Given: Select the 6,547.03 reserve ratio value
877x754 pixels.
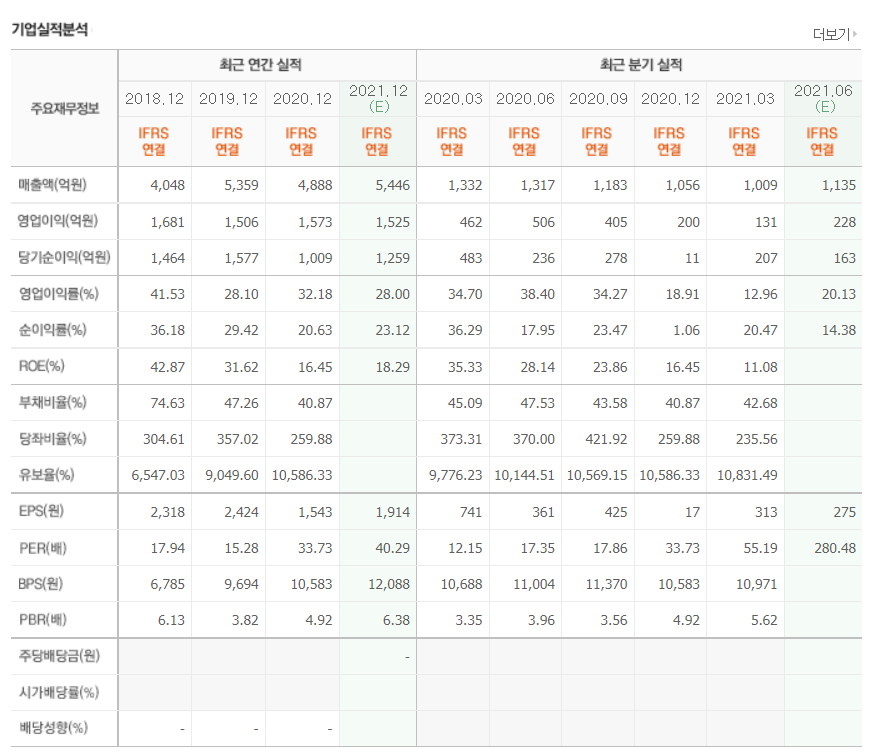Looking at the screenshot, I should point(158,475).
